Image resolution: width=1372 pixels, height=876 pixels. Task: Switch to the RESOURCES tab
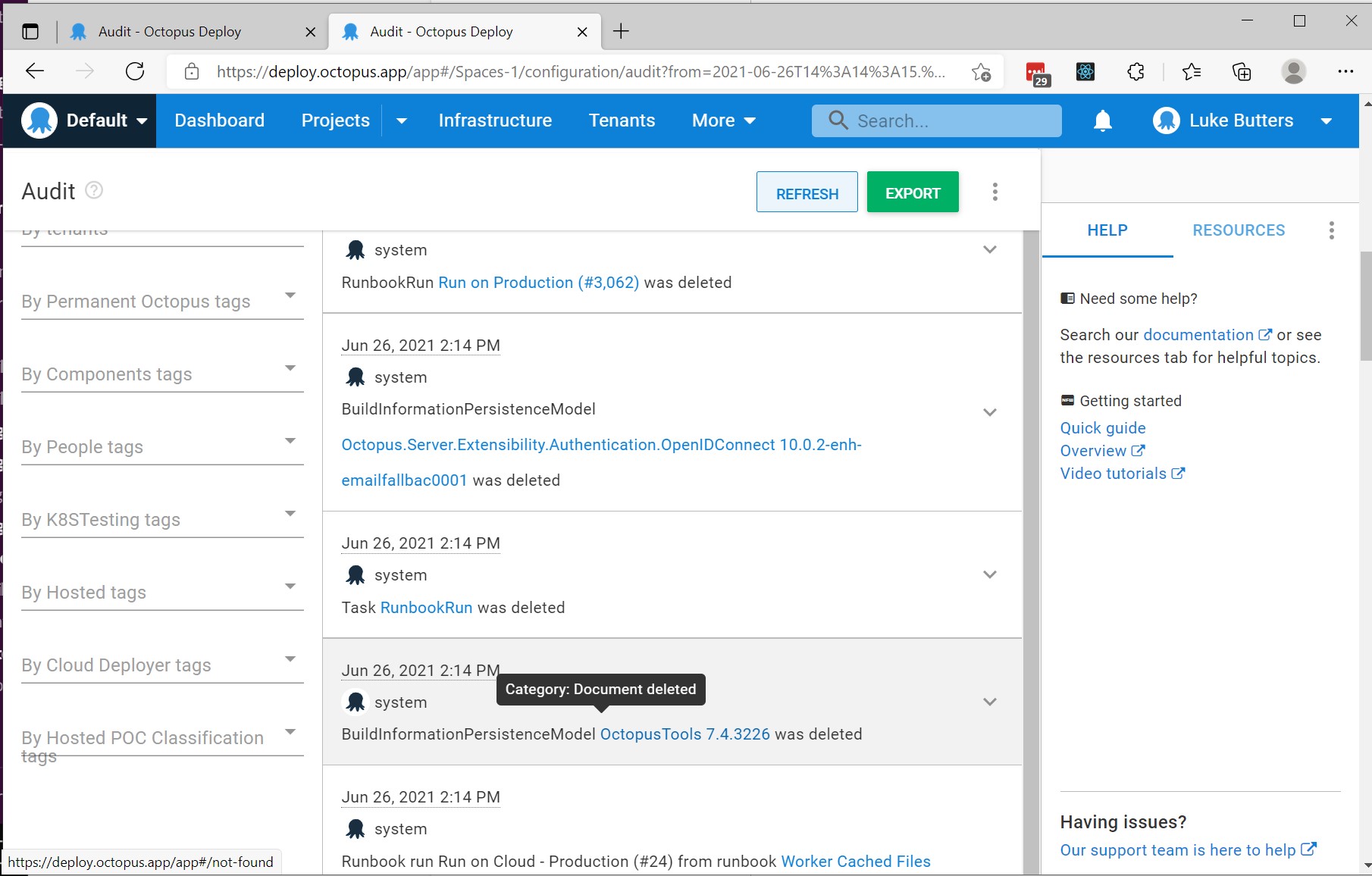coord(1238,230)
